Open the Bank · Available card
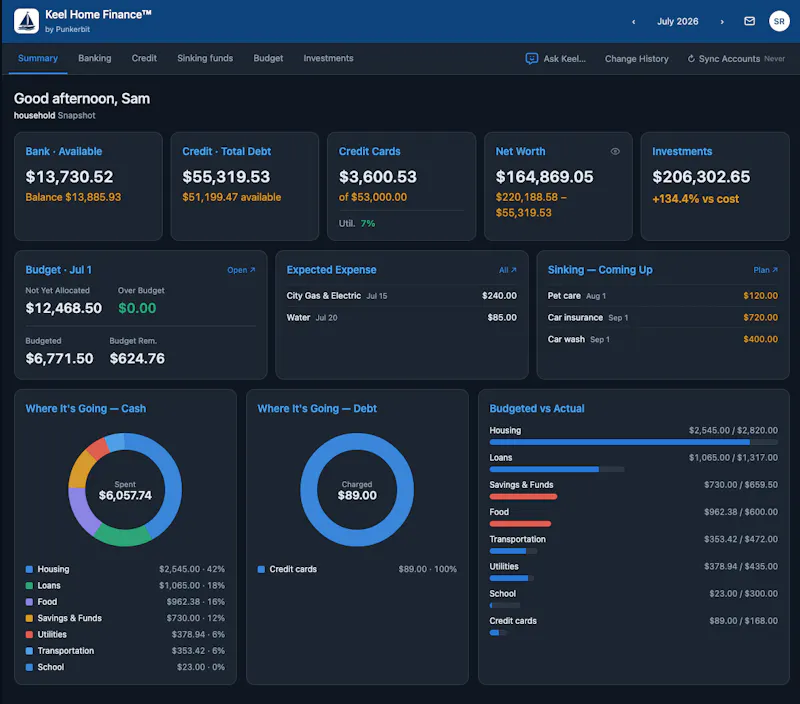800x704 pixels. point(88,186)
